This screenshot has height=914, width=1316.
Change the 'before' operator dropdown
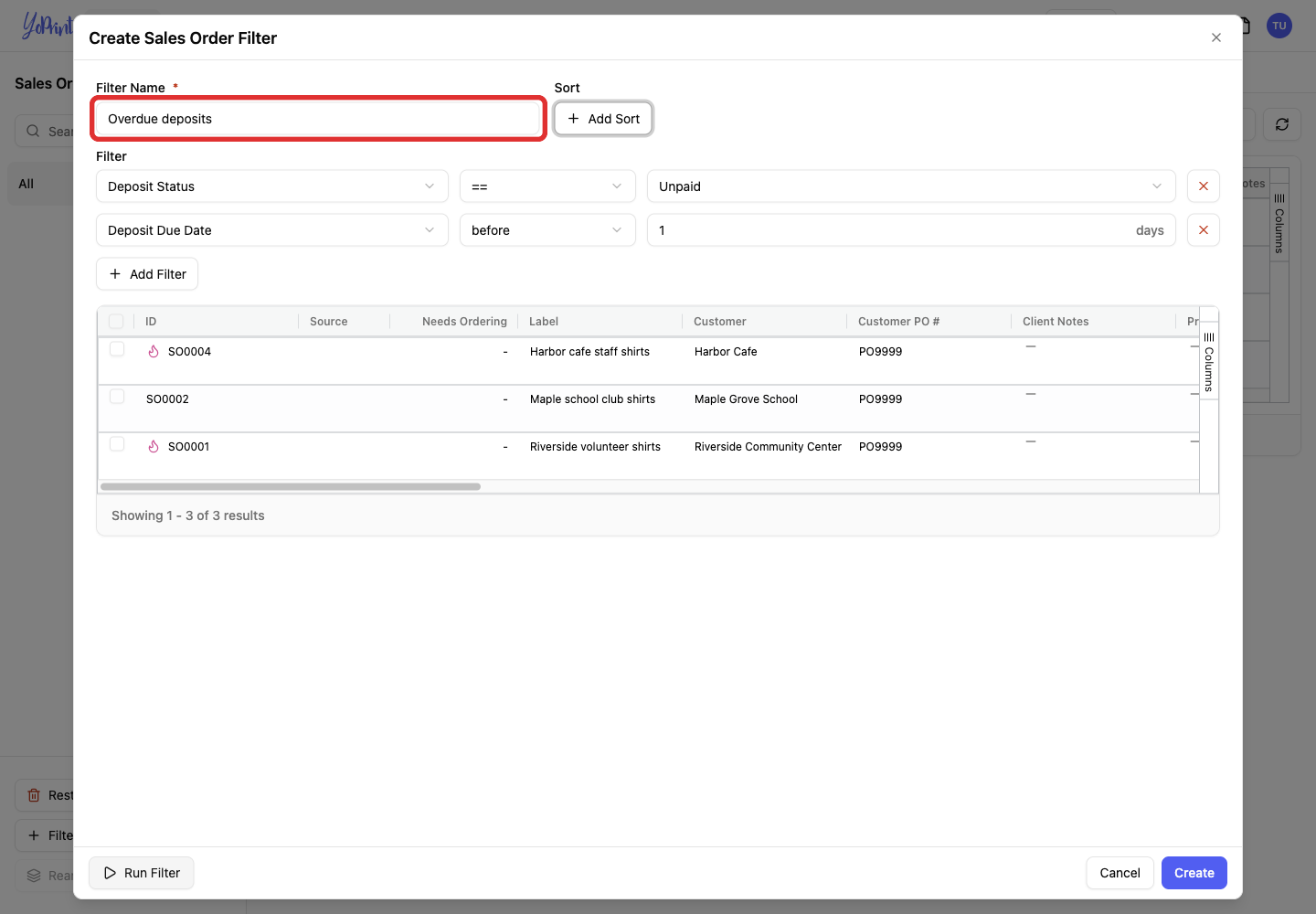547,230
